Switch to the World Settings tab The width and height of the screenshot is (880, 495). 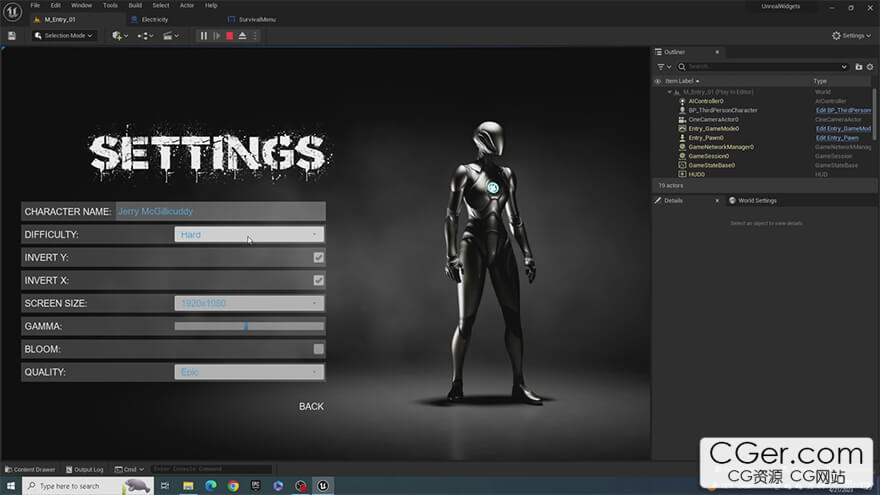point(757,200)
